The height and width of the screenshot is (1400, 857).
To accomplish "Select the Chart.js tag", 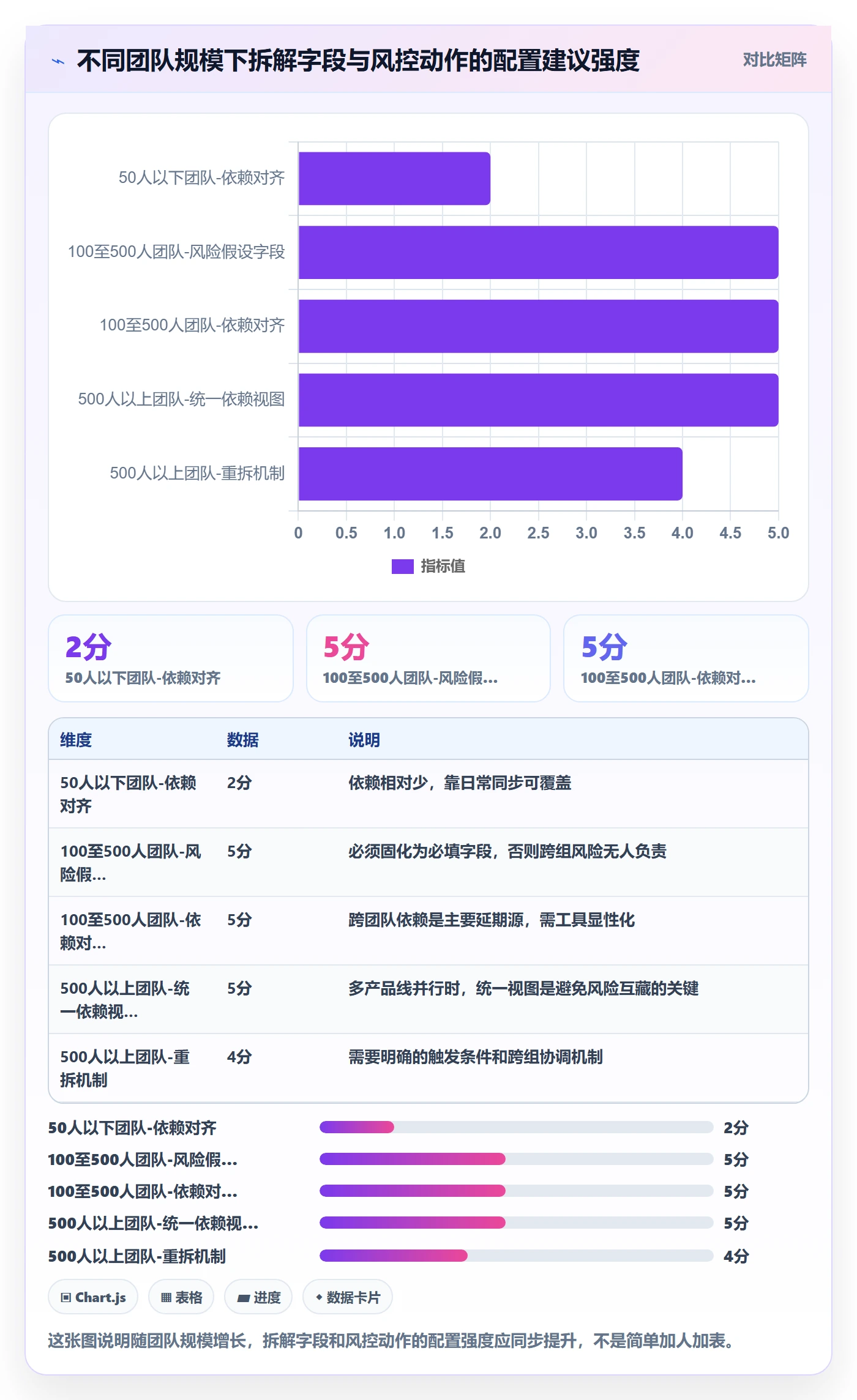I will point(93,1297).
